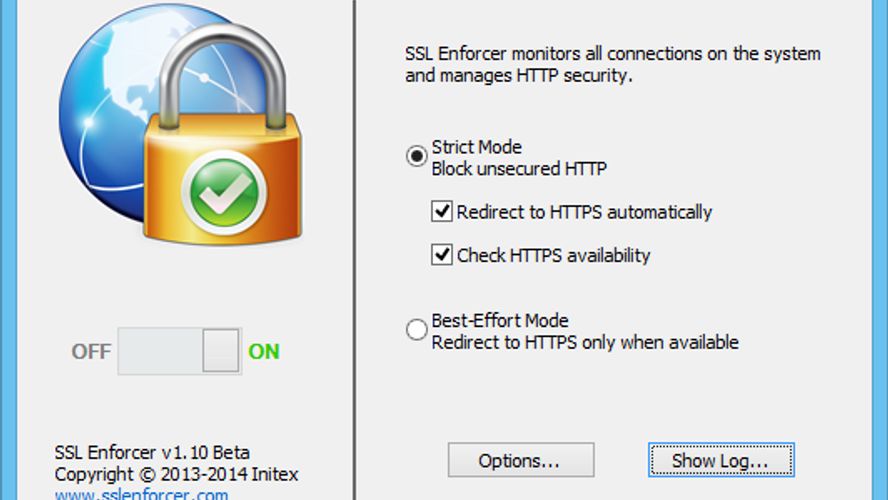This screenshot has width=888, height=500.
Task: Toggle the OFF/ON switch
Action: pos(179,351)
